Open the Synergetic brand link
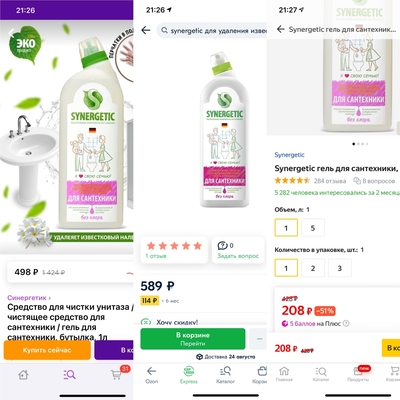Screen dimensions: 400x400 click(289, 155)
